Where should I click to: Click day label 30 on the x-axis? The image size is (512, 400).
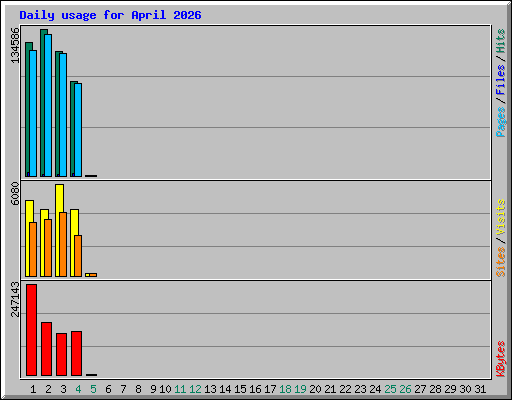coord(465,389)
